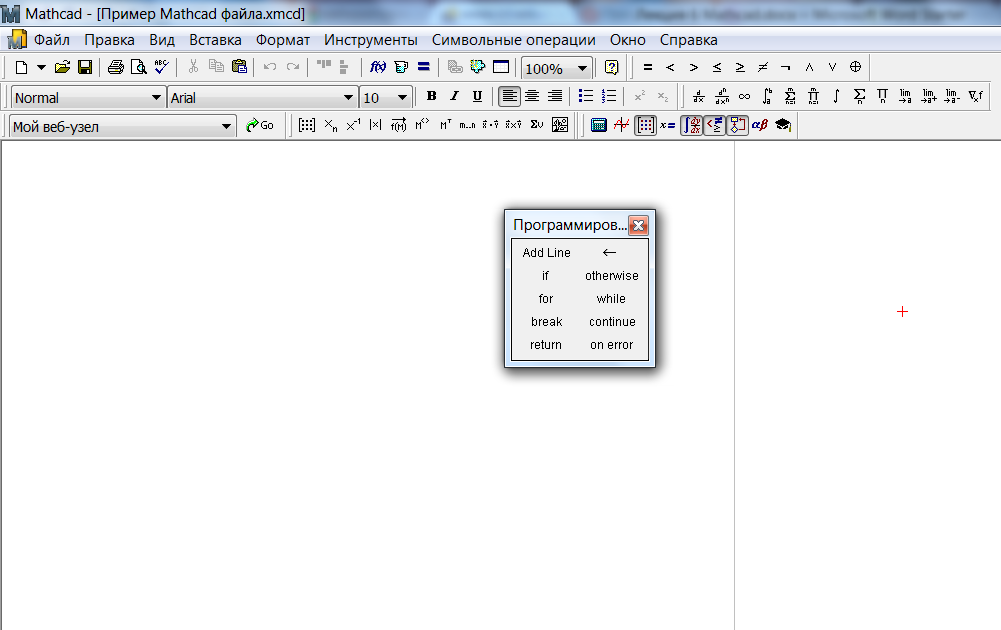Toggle bulleted list
The height and width of the screenshot is (630, 1001).
coord(585,96)
